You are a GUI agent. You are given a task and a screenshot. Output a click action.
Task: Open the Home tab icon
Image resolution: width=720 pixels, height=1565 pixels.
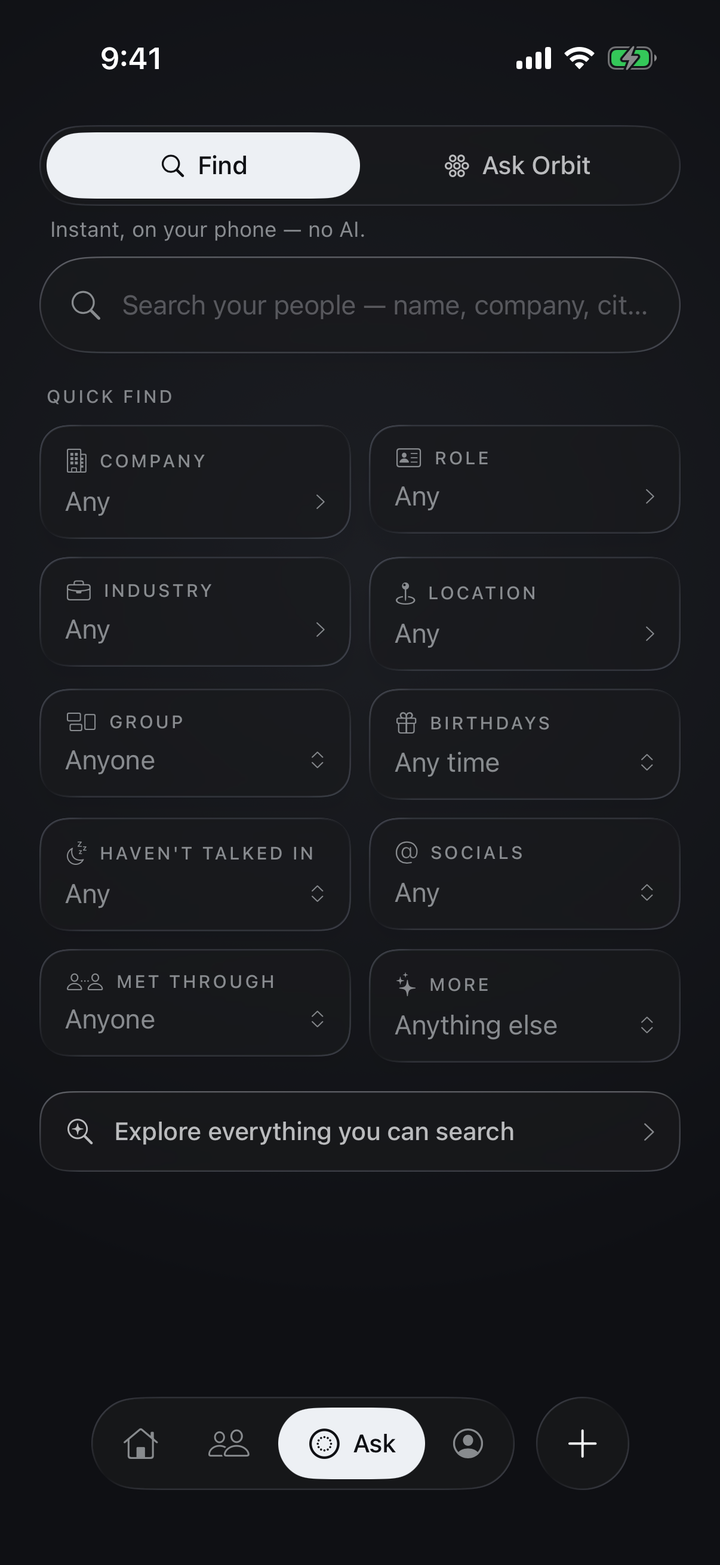pos(140,1443)
